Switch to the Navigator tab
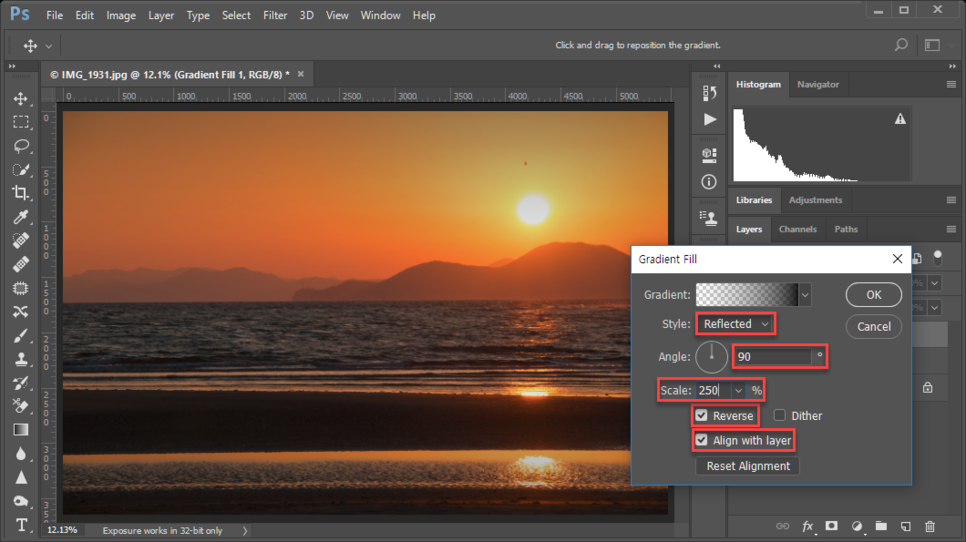Screen dimensions: 966x542 pos(818,84)
